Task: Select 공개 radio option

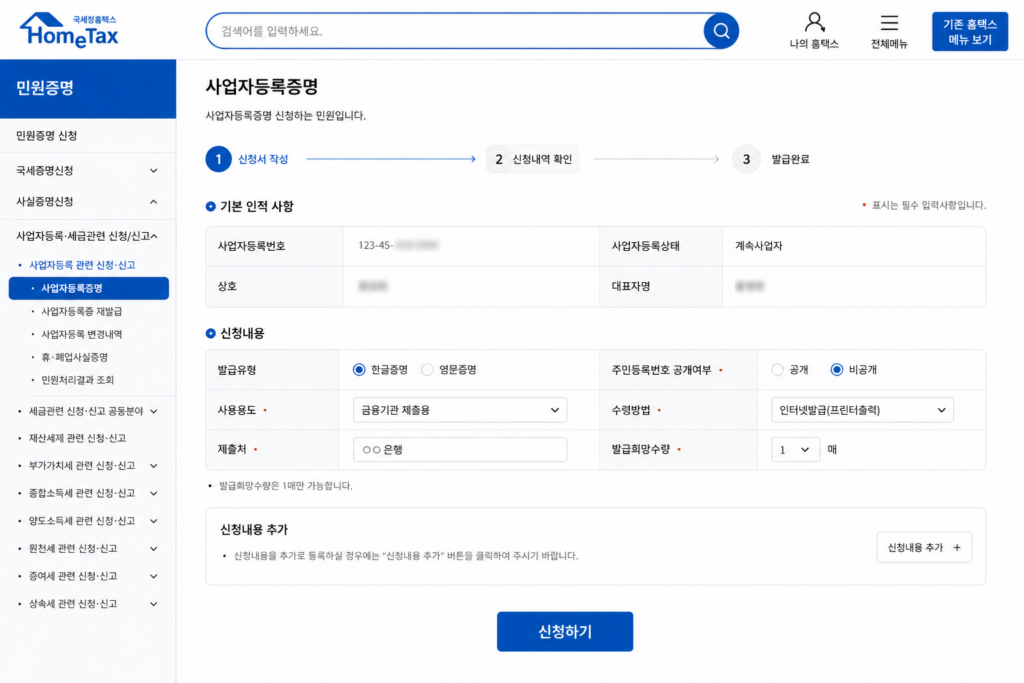Action: (x=777, y=370)
